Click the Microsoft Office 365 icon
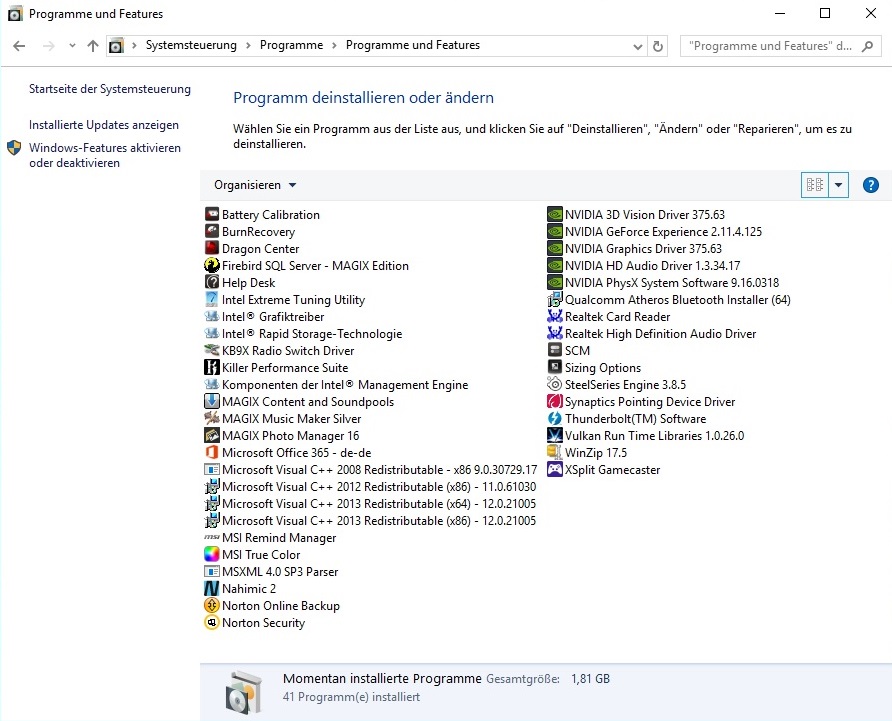 point(212,452)
